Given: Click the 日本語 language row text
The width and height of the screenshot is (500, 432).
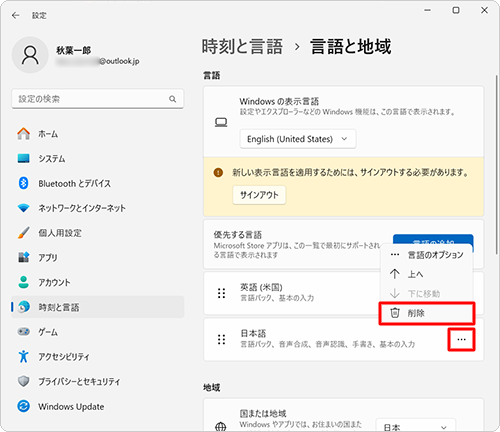Looking at the screenshot, I should pos(253,333).
